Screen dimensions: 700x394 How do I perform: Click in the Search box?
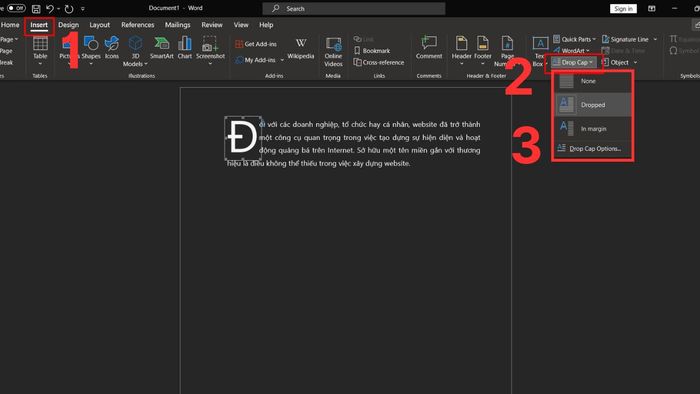[354, 8]
